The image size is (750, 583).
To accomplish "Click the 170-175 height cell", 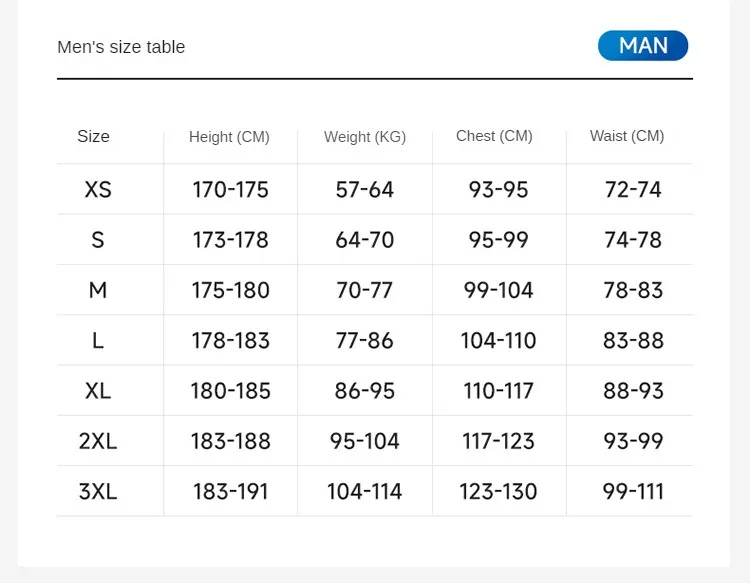I will coord(231,190).
